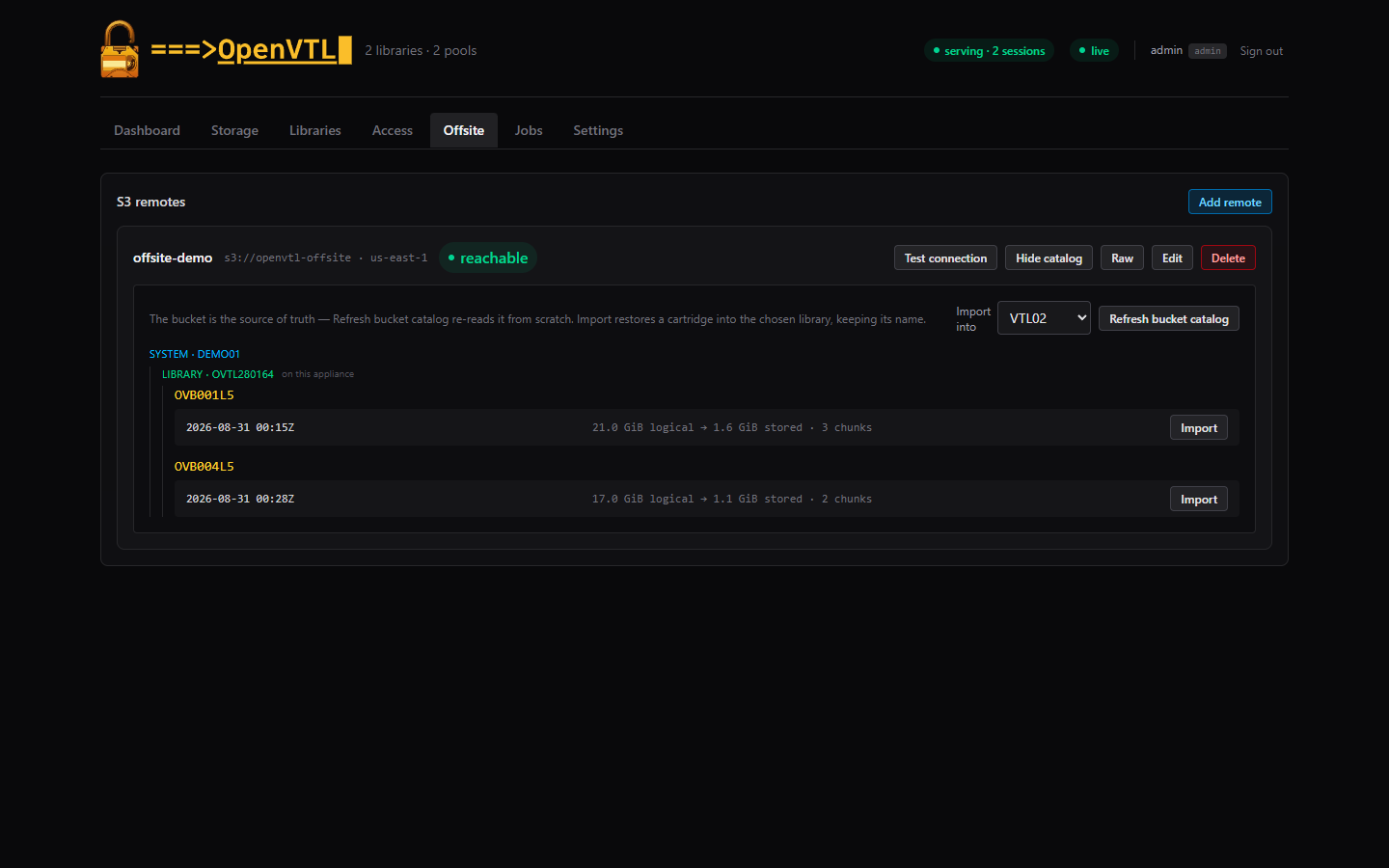Click the S3 remotes heading

pos(151,202)
